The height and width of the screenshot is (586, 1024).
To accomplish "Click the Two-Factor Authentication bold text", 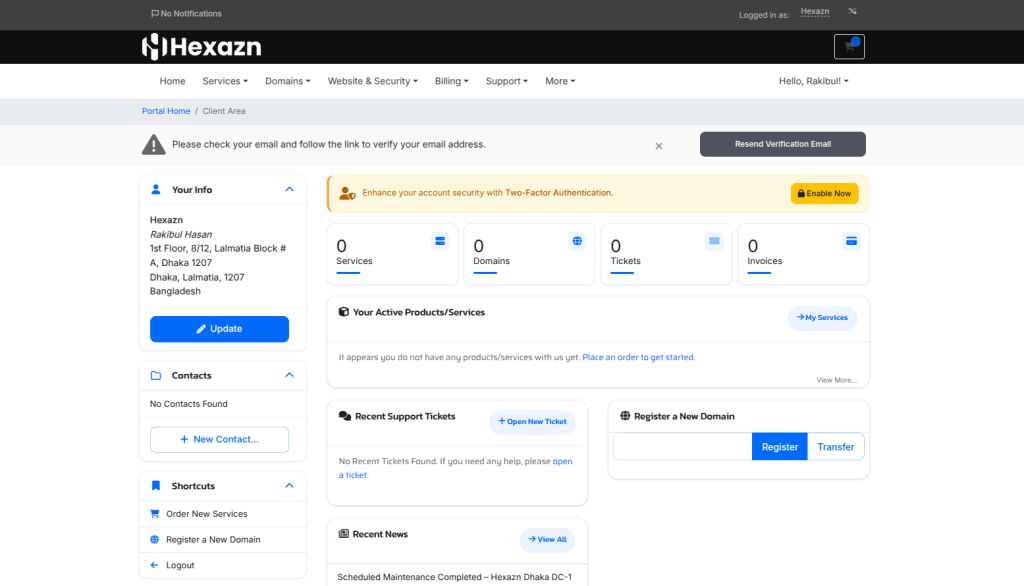I will [x=558, y=193].
